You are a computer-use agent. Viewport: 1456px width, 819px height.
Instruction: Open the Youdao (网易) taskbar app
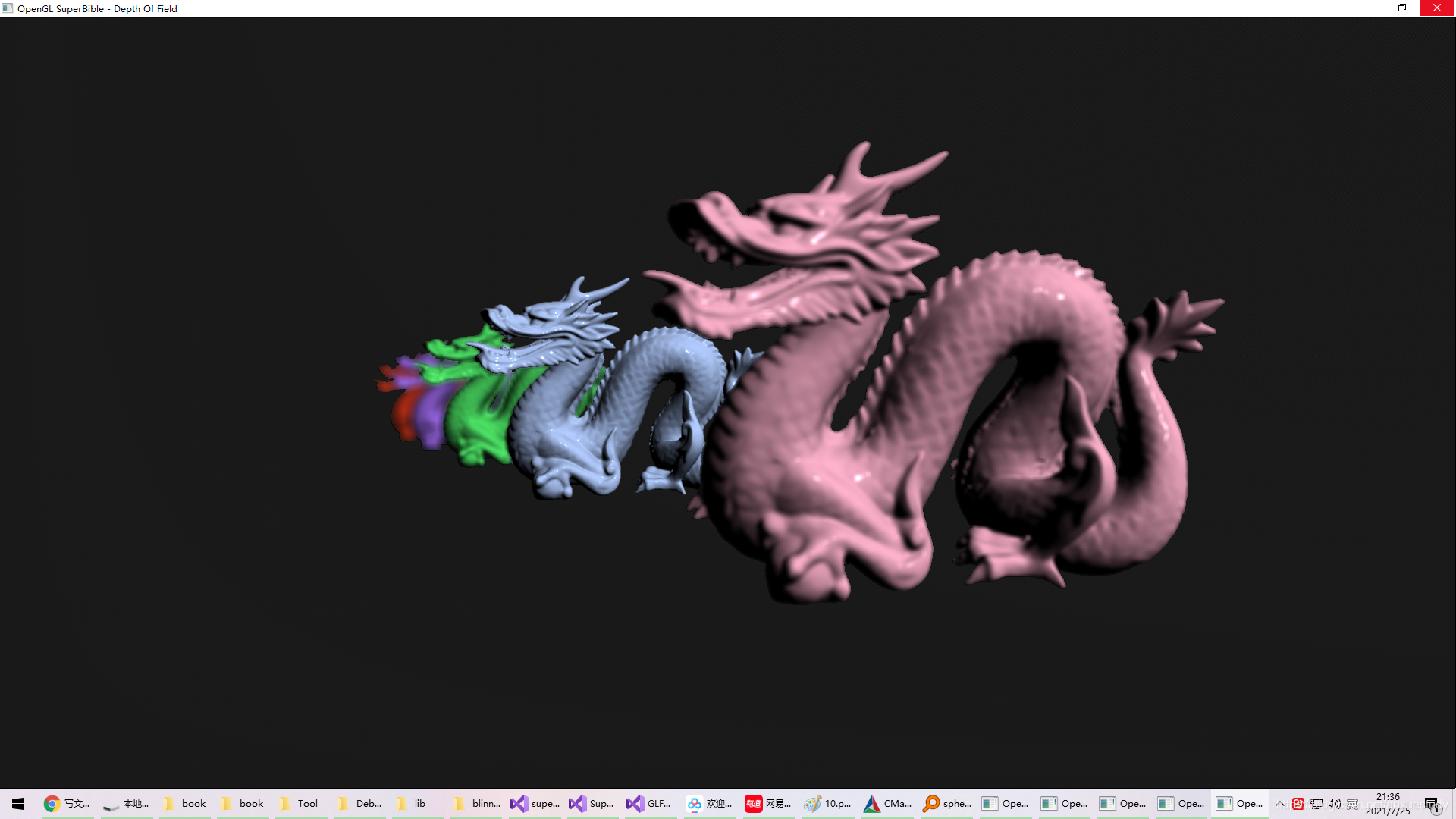[768, 804]
